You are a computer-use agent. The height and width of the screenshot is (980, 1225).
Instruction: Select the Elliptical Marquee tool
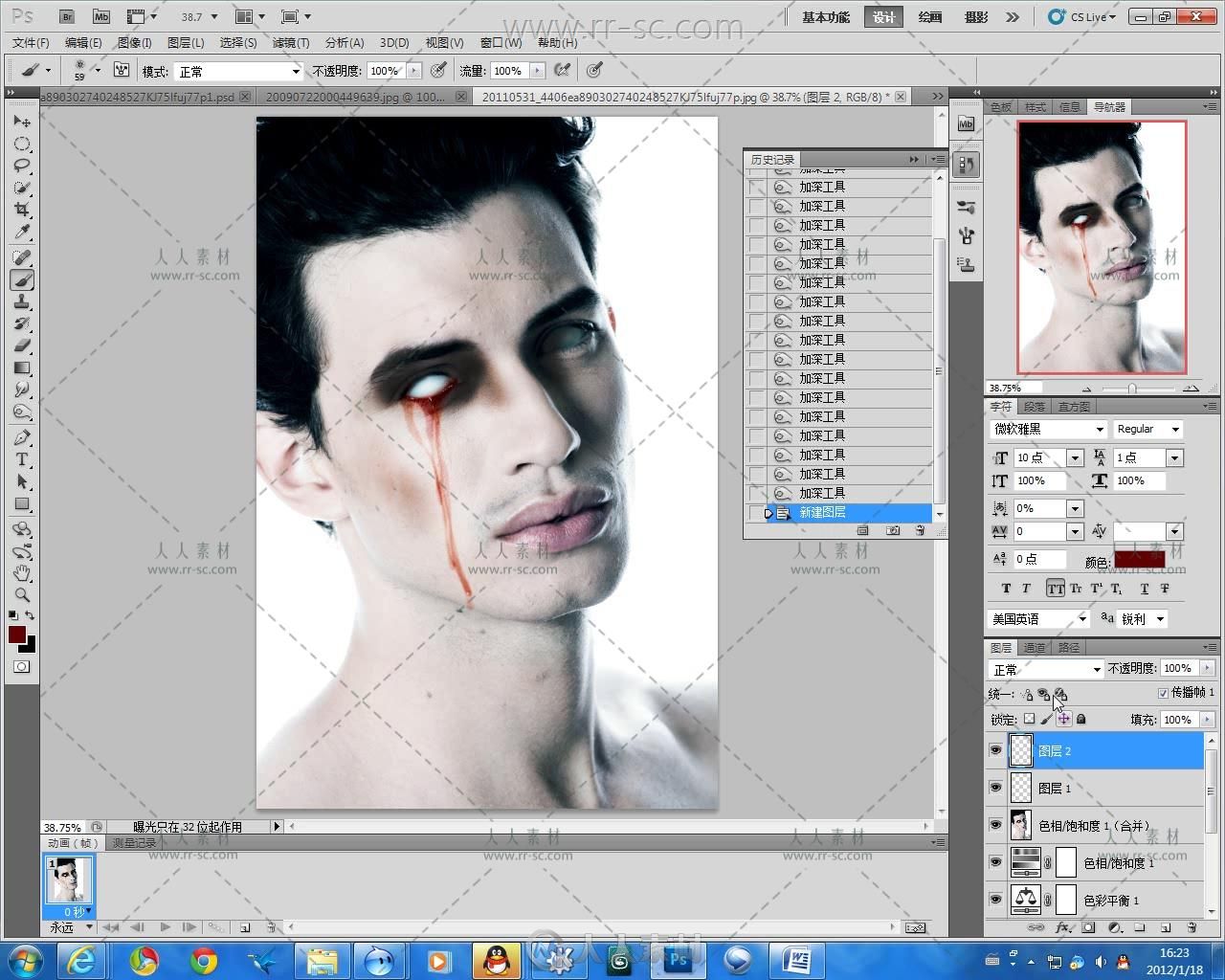pyautogui.click(x=22, y=145)
